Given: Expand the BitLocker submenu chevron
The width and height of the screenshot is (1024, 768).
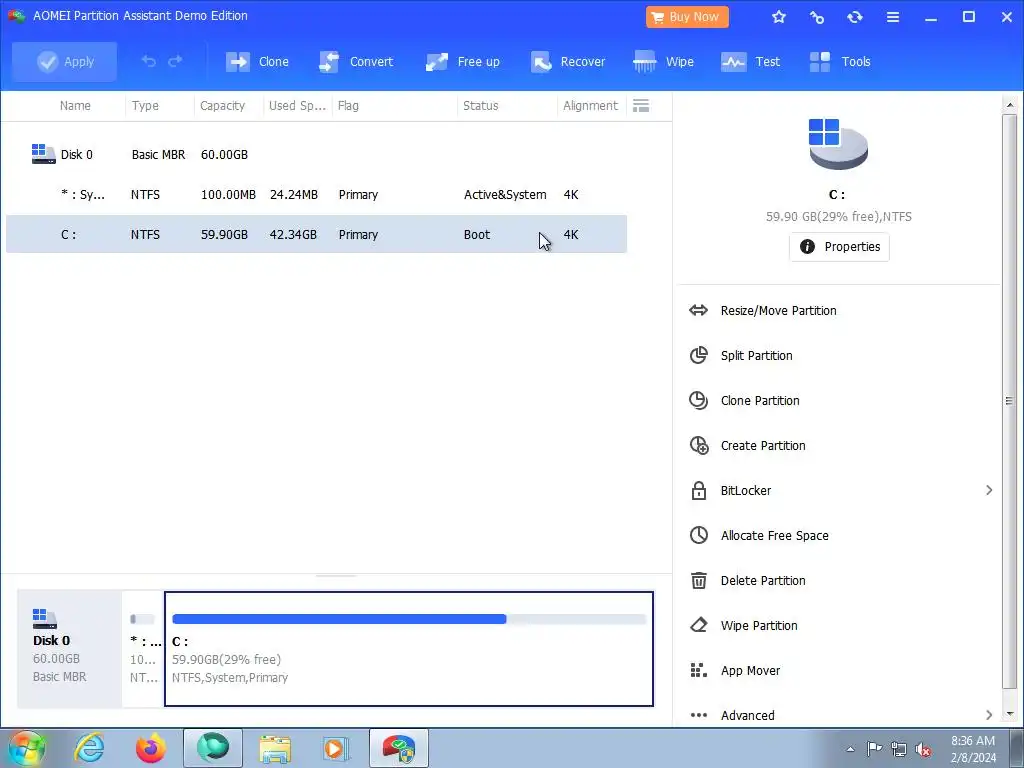Looking at the screenshot, I should (989, 490).
